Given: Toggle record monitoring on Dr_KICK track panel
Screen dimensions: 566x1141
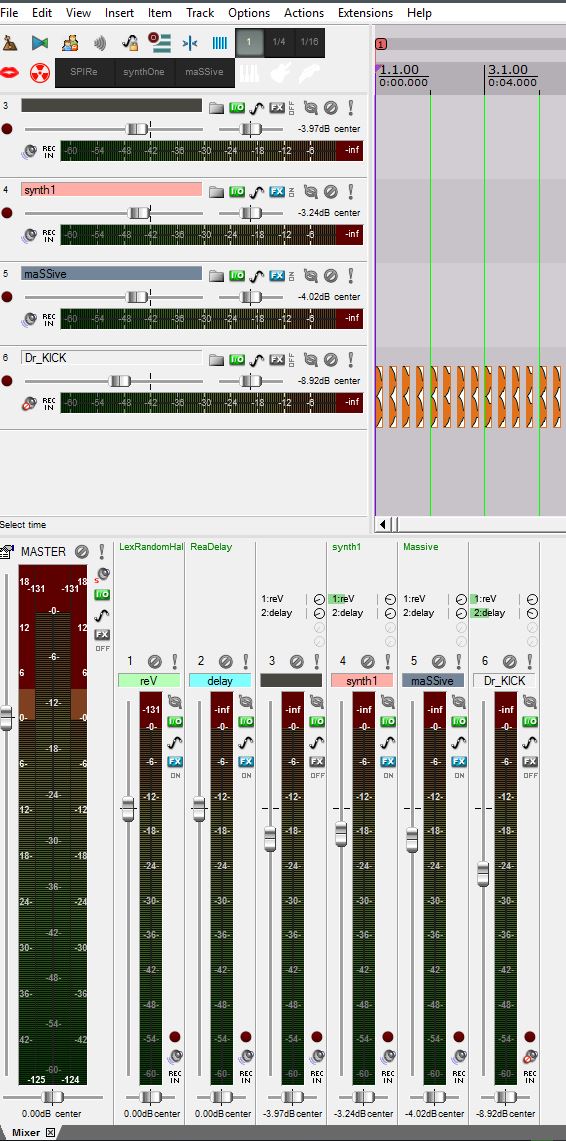Looking at the screenshot, I should pos(29,404).
